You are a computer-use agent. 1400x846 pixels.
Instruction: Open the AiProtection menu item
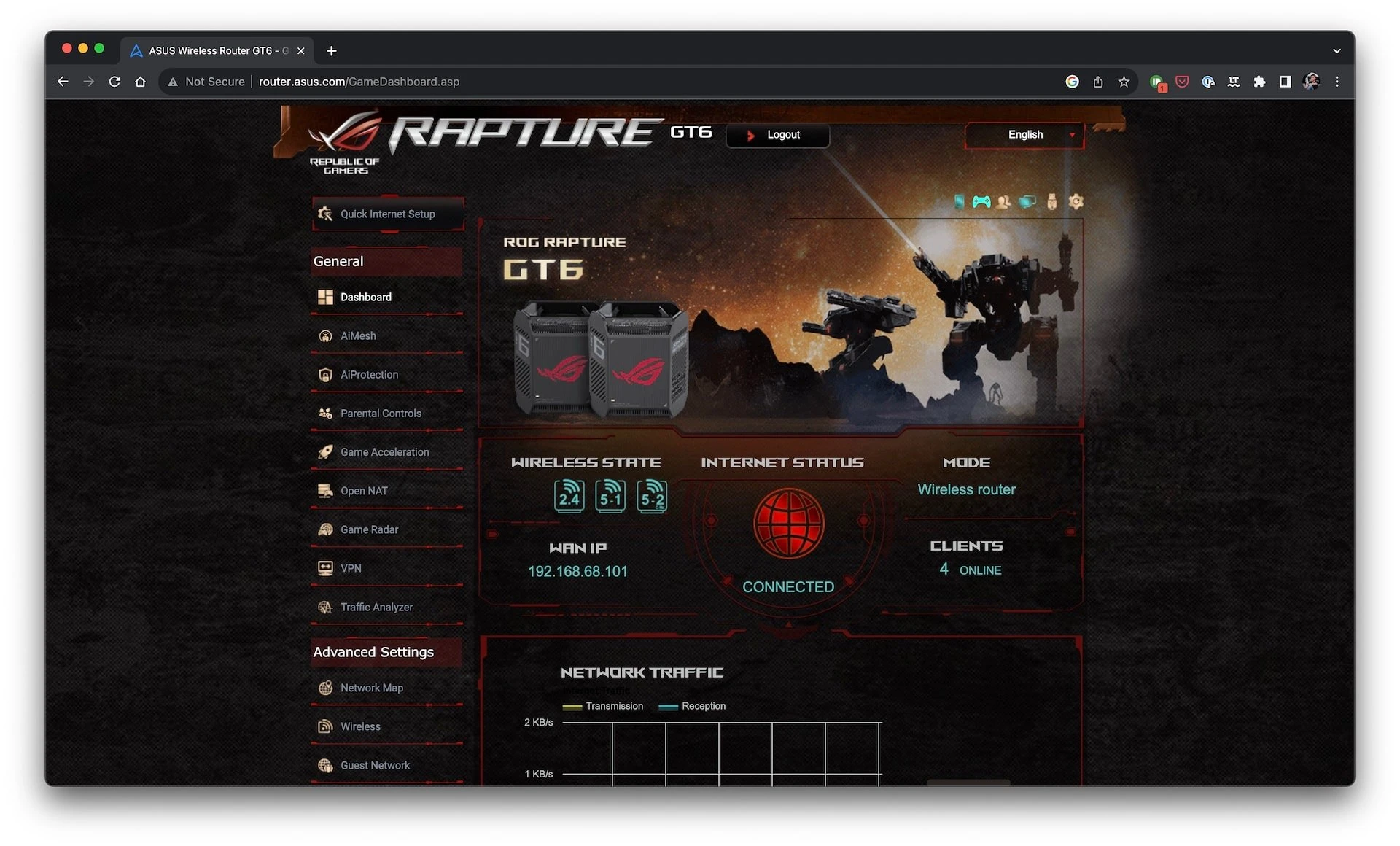387,375
